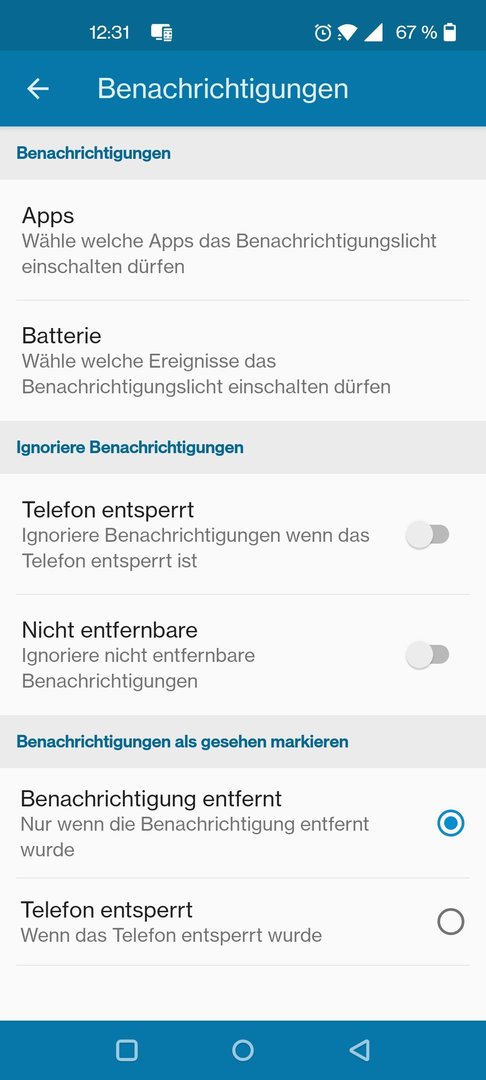This screenshot has height=1080, width=486.
Task: Open the Apps notification light settings
Action: coord(243,240)
